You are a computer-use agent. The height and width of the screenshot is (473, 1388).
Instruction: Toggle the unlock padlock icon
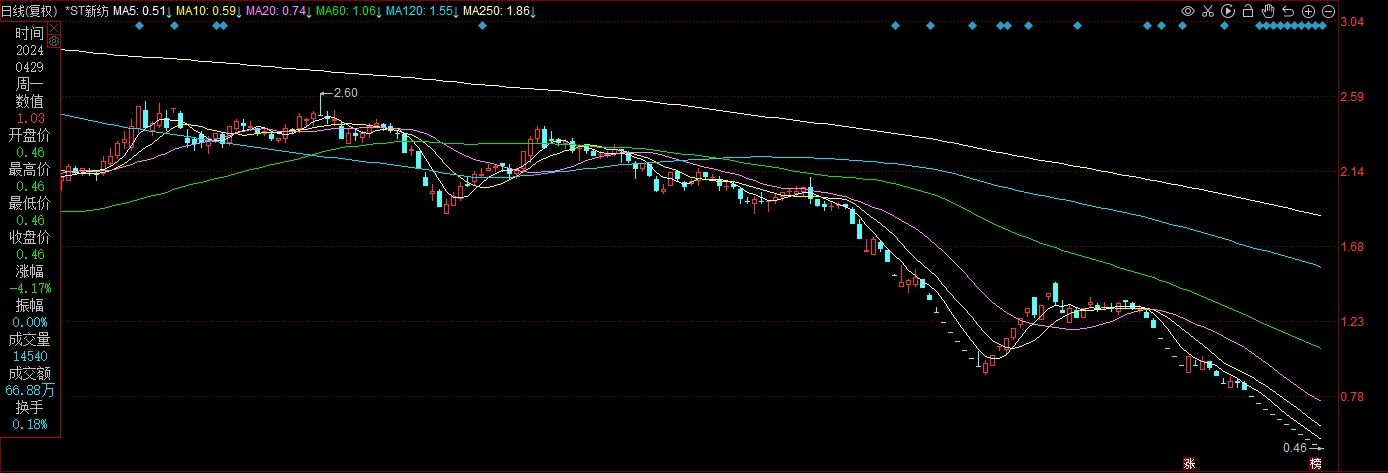point(1248,11)
